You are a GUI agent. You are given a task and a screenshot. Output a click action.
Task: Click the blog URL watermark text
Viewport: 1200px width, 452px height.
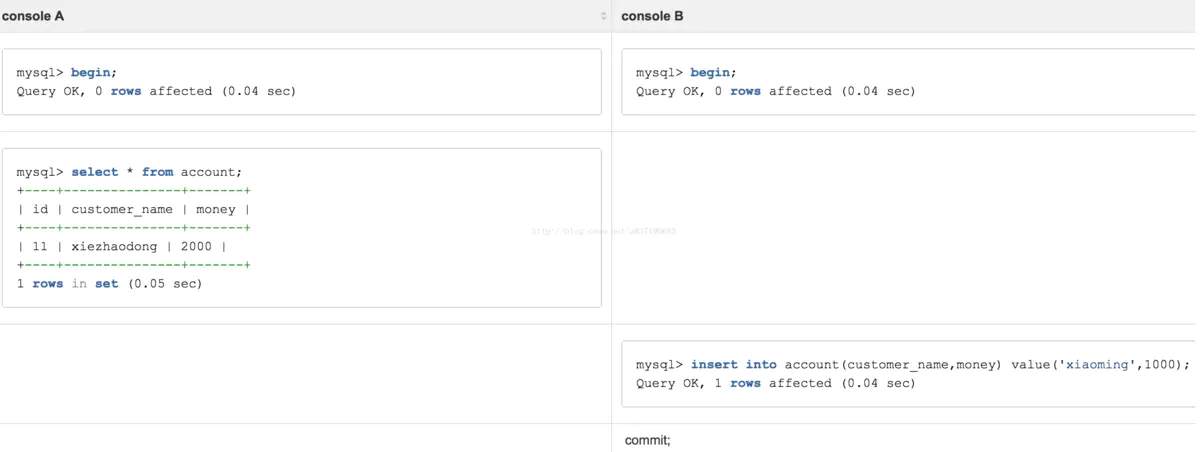tap(604, 231)
